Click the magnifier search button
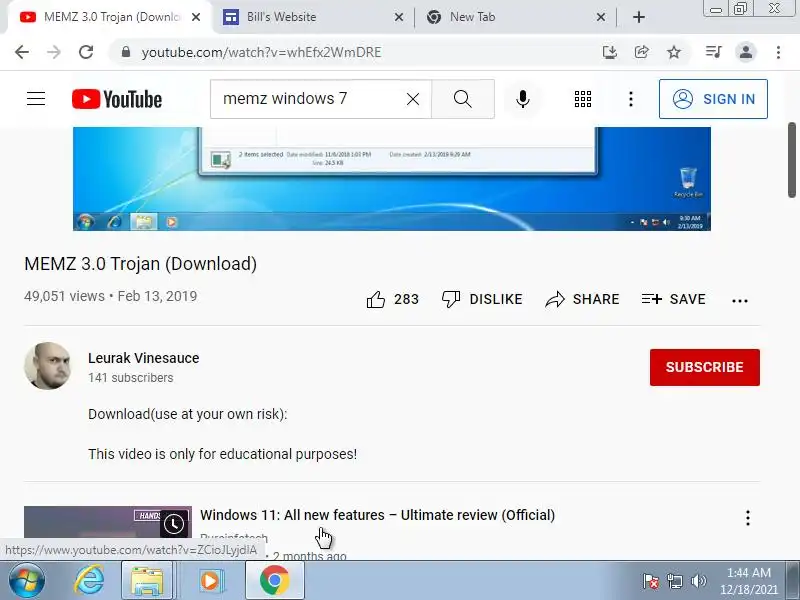 pos(463,99)
